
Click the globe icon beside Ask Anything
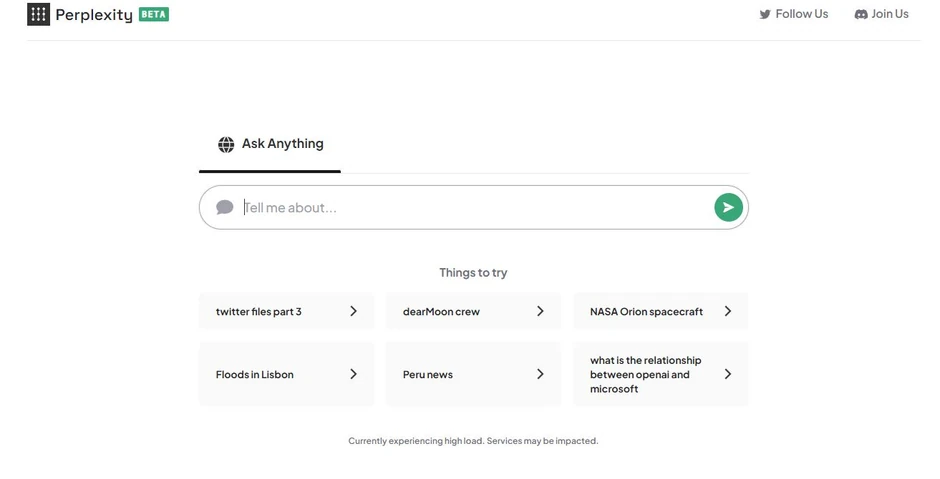(226, 144)
